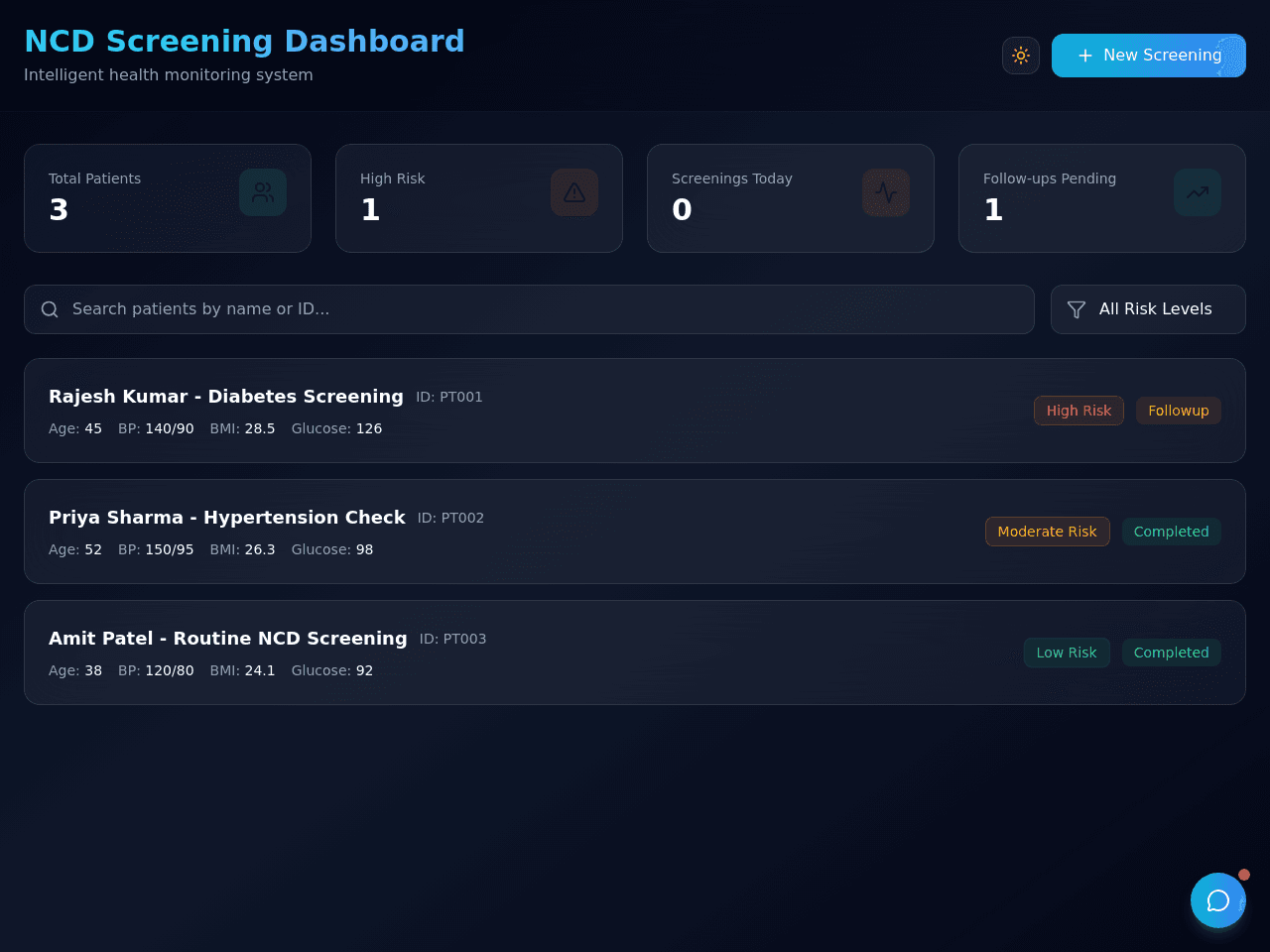Screen dimensions: 1270x952
Task: Open Amit Patel - Routine NCD Screening record
Action: coord(635,653)
